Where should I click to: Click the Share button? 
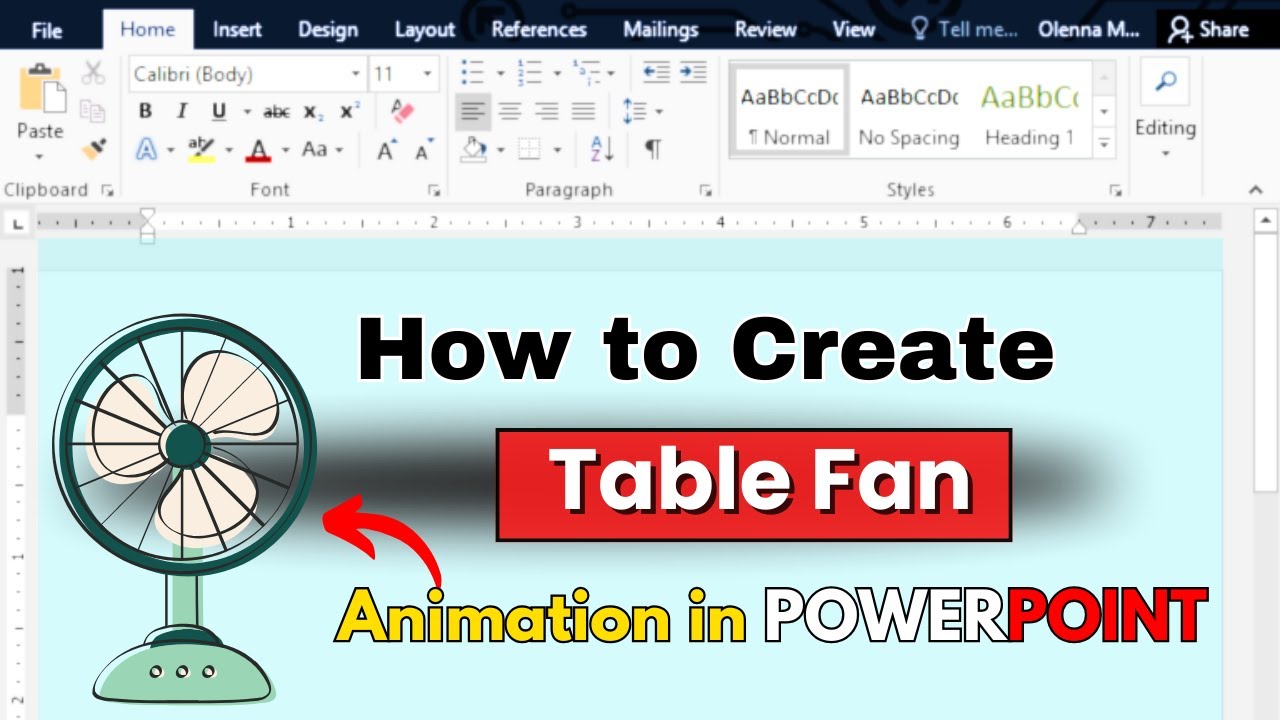click(x=1209, y=30)
